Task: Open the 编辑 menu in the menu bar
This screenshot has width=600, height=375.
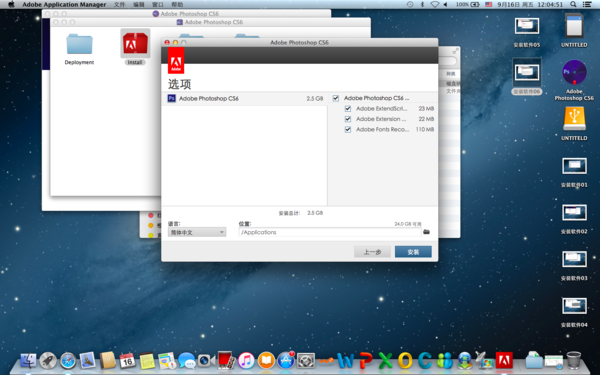Action: 139,5
